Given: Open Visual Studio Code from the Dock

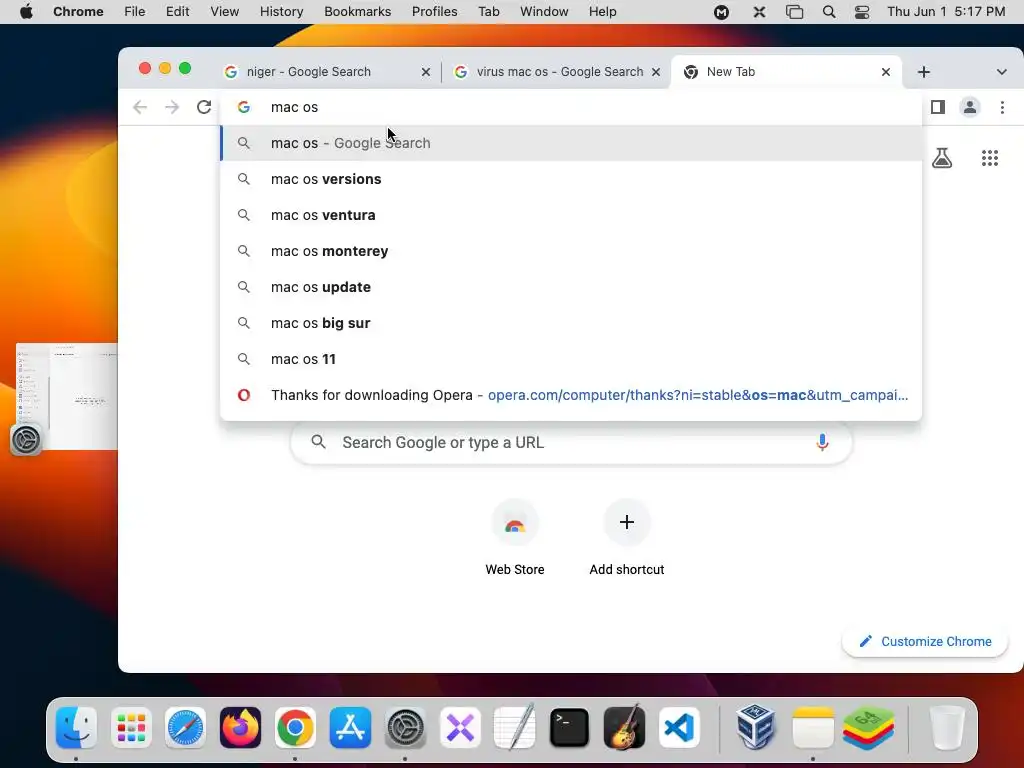Looking at the screenshot, I should pos(679,728).
